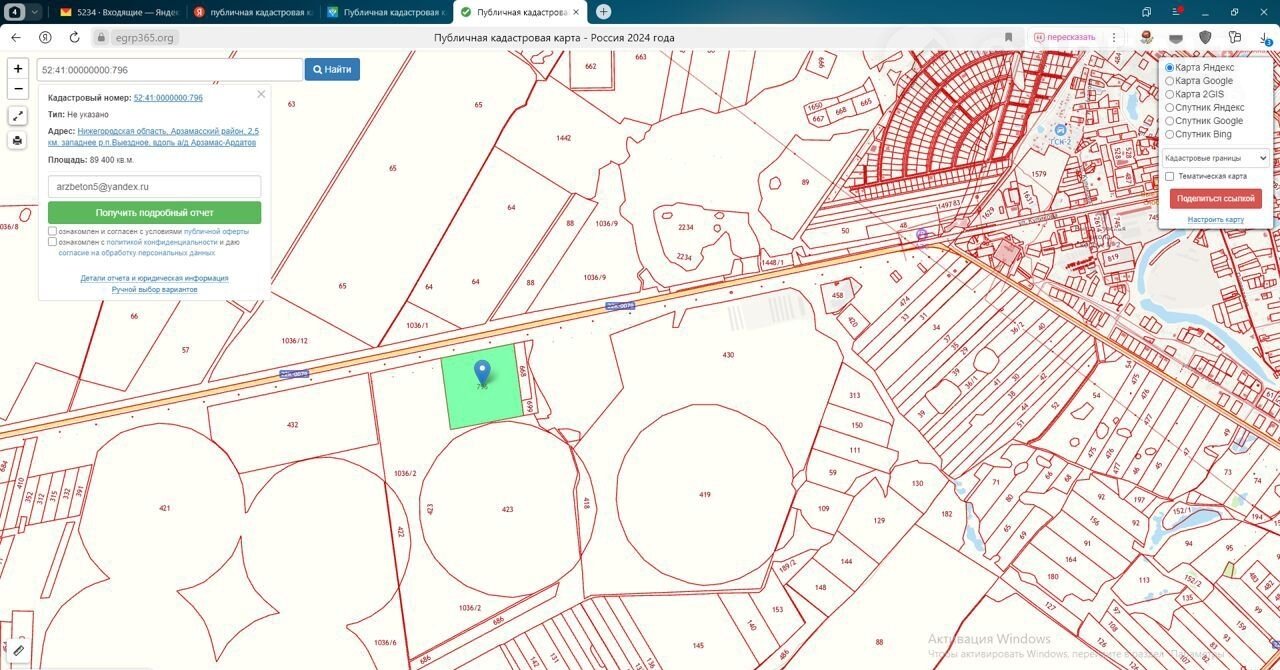The height and width of the screenshot is (670, 1280).
Task: Click the print map icon
Action: tap(18, 141)
